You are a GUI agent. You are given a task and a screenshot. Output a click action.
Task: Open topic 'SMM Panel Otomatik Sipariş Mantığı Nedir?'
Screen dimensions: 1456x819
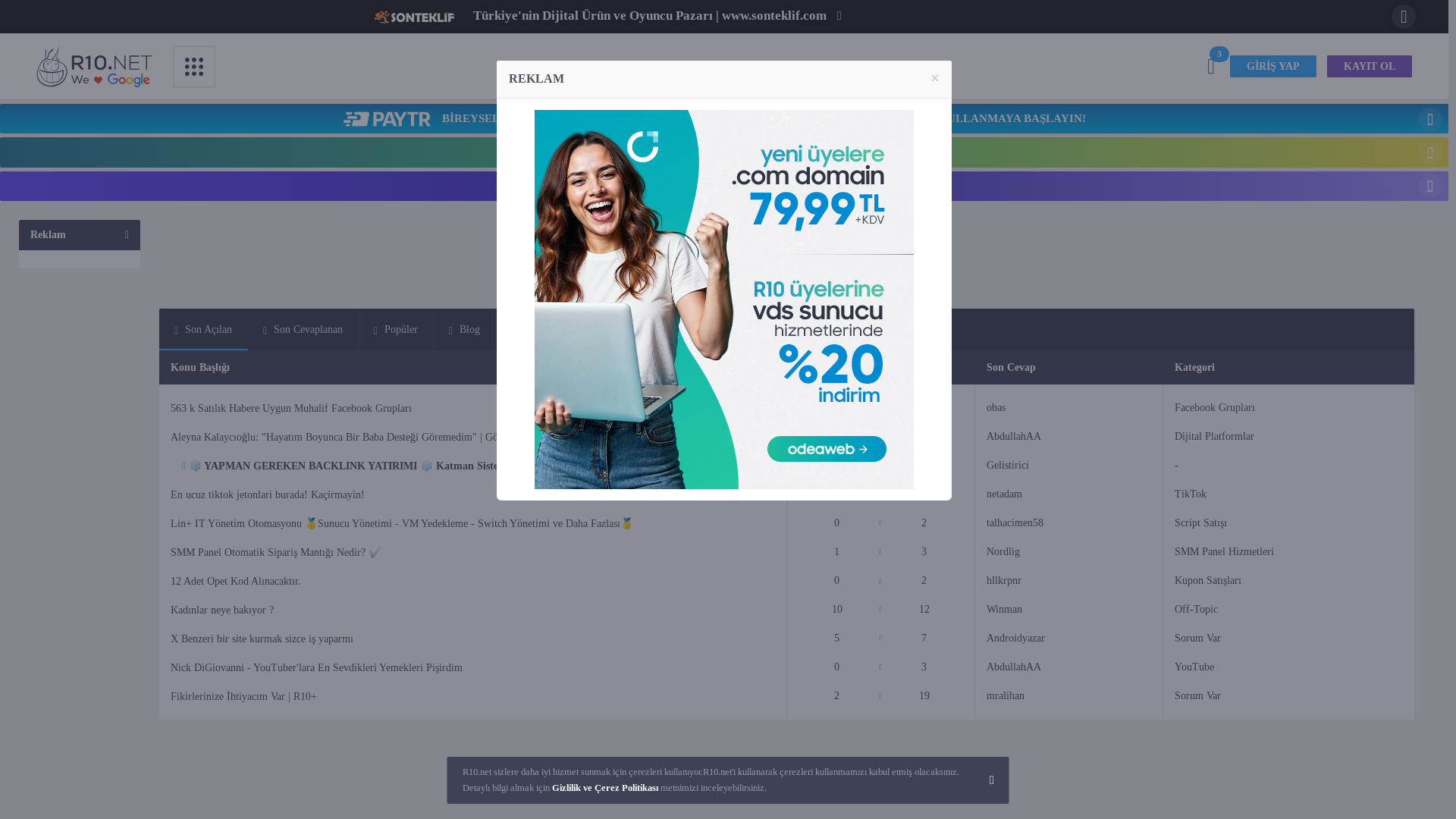275,553
